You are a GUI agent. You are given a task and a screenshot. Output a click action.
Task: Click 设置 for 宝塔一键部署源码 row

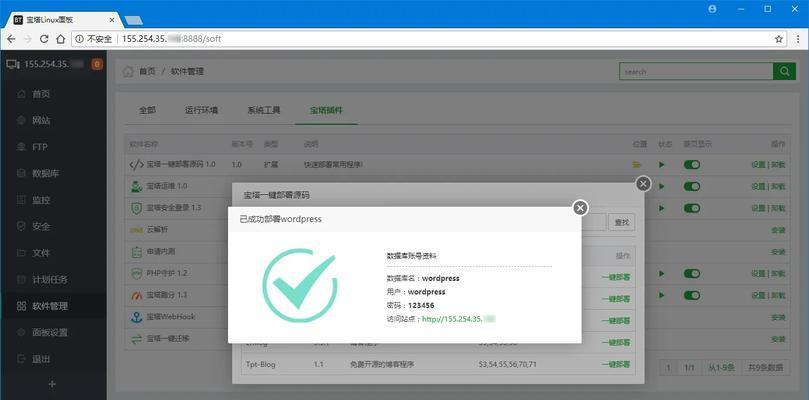758,165
